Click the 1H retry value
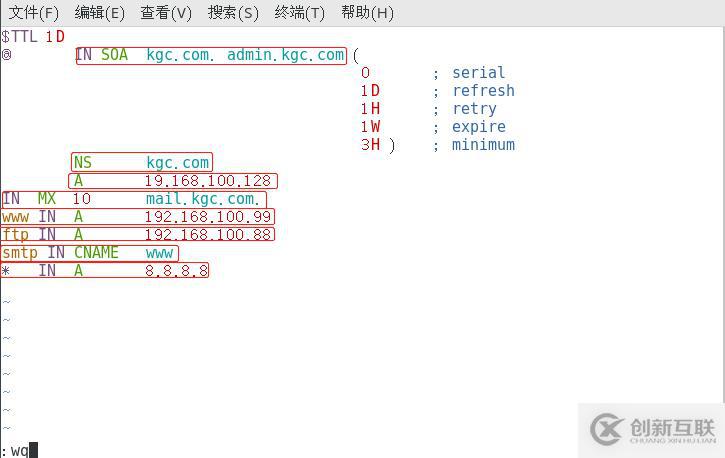The height and width of the screenshot is (458, 725). point(370,109)
